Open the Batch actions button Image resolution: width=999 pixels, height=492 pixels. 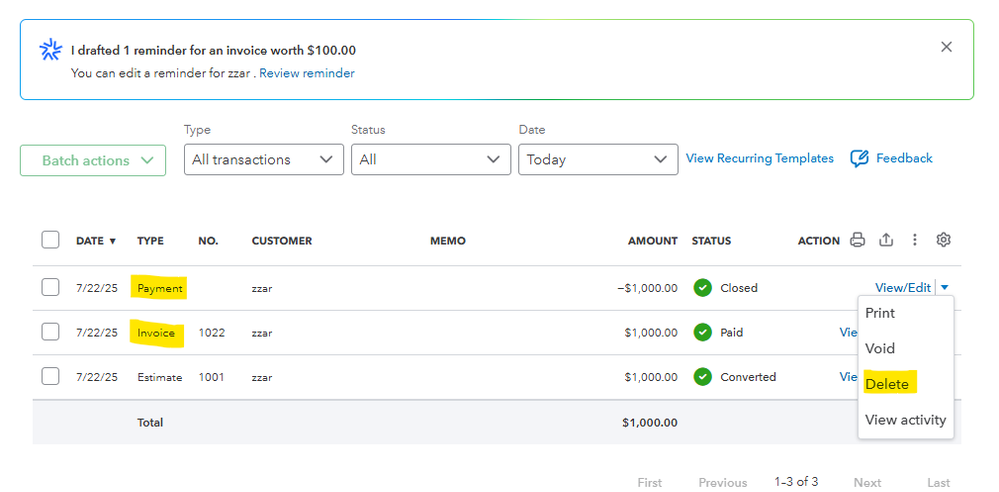click(x=93, y=161)
